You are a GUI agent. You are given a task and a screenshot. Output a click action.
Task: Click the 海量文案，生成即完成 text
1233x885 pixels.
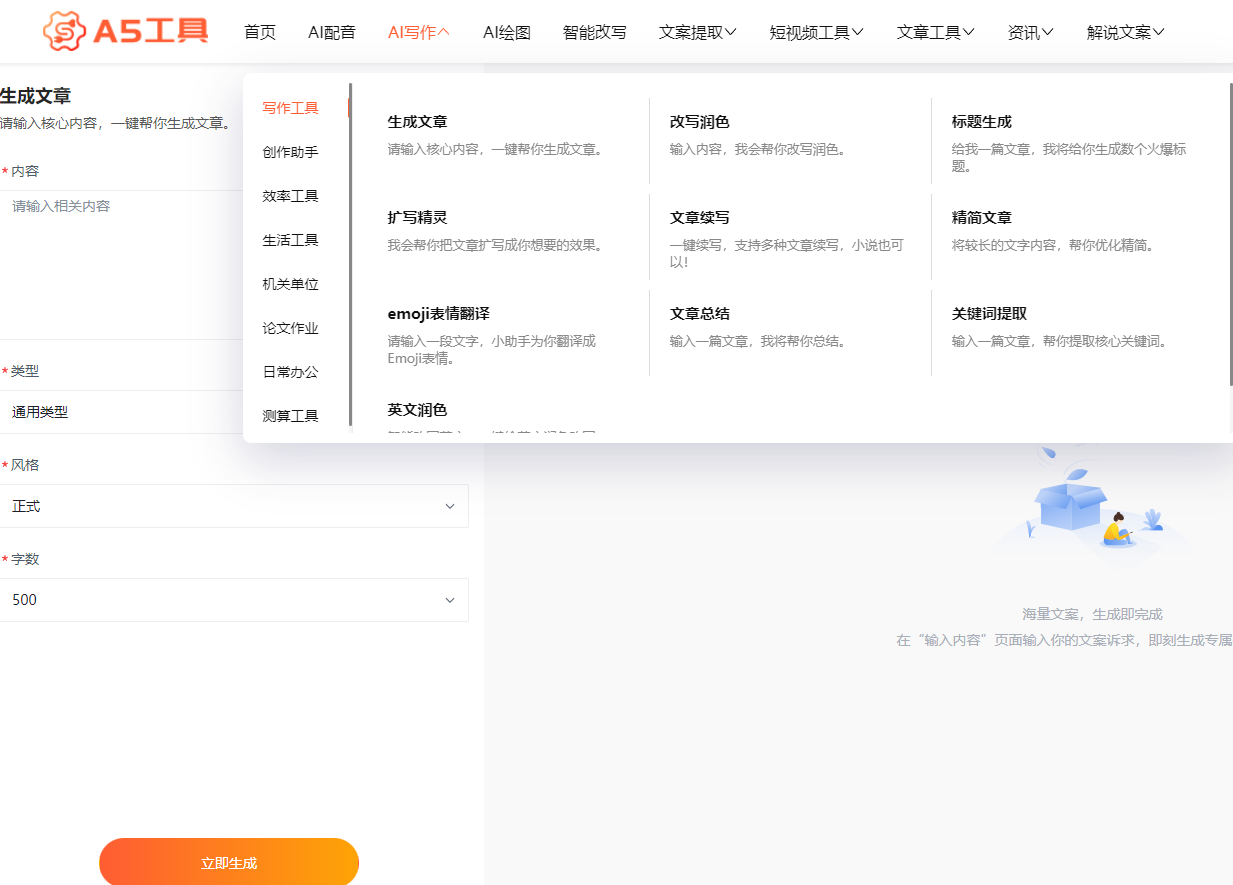[x=1092, y=614]
